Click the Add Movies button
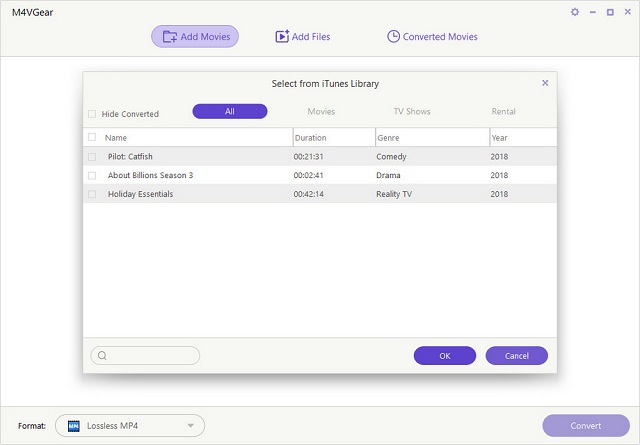The height and width of the screenshot is (445, 640). 195,37
